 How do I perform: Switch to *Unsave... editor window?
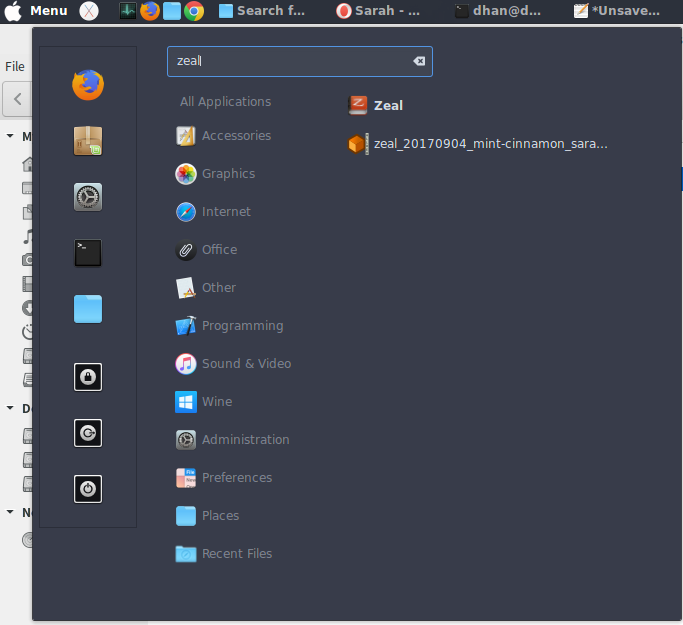(617, 11)
